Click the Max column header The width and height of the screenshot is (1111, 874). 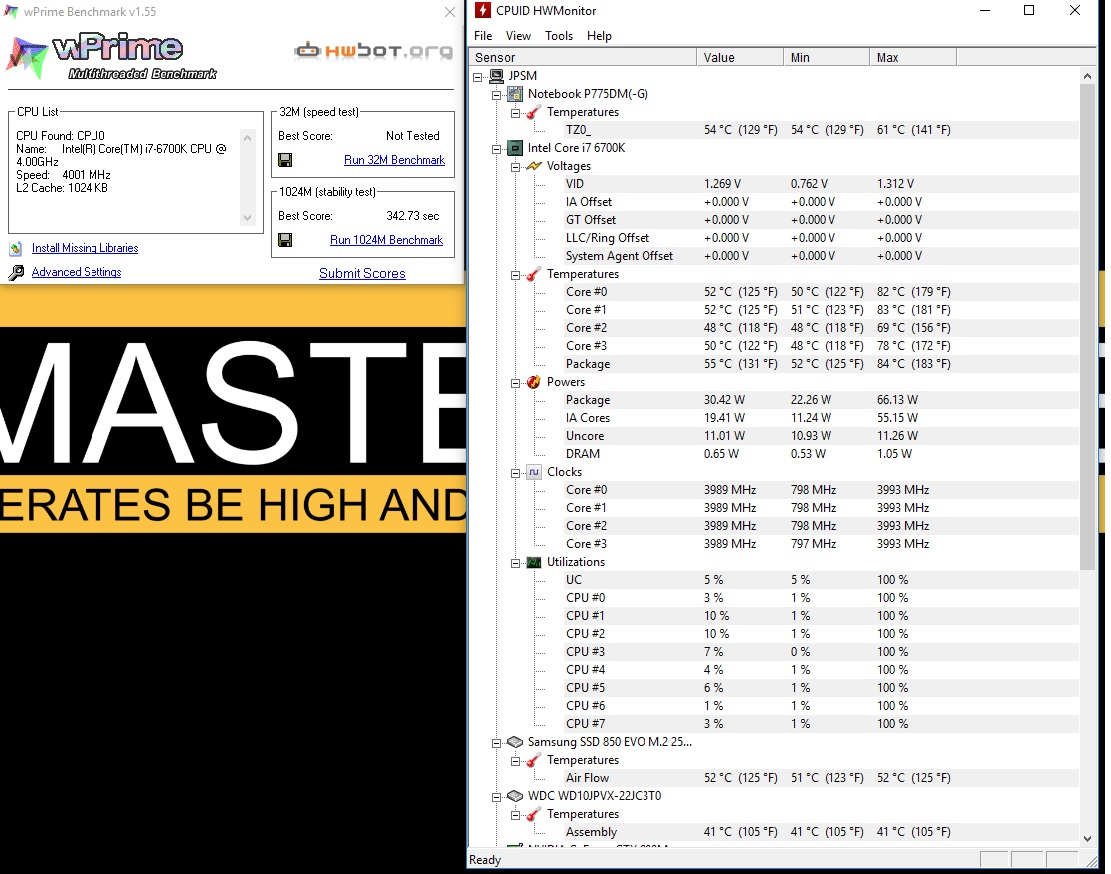tap(913, 57)
